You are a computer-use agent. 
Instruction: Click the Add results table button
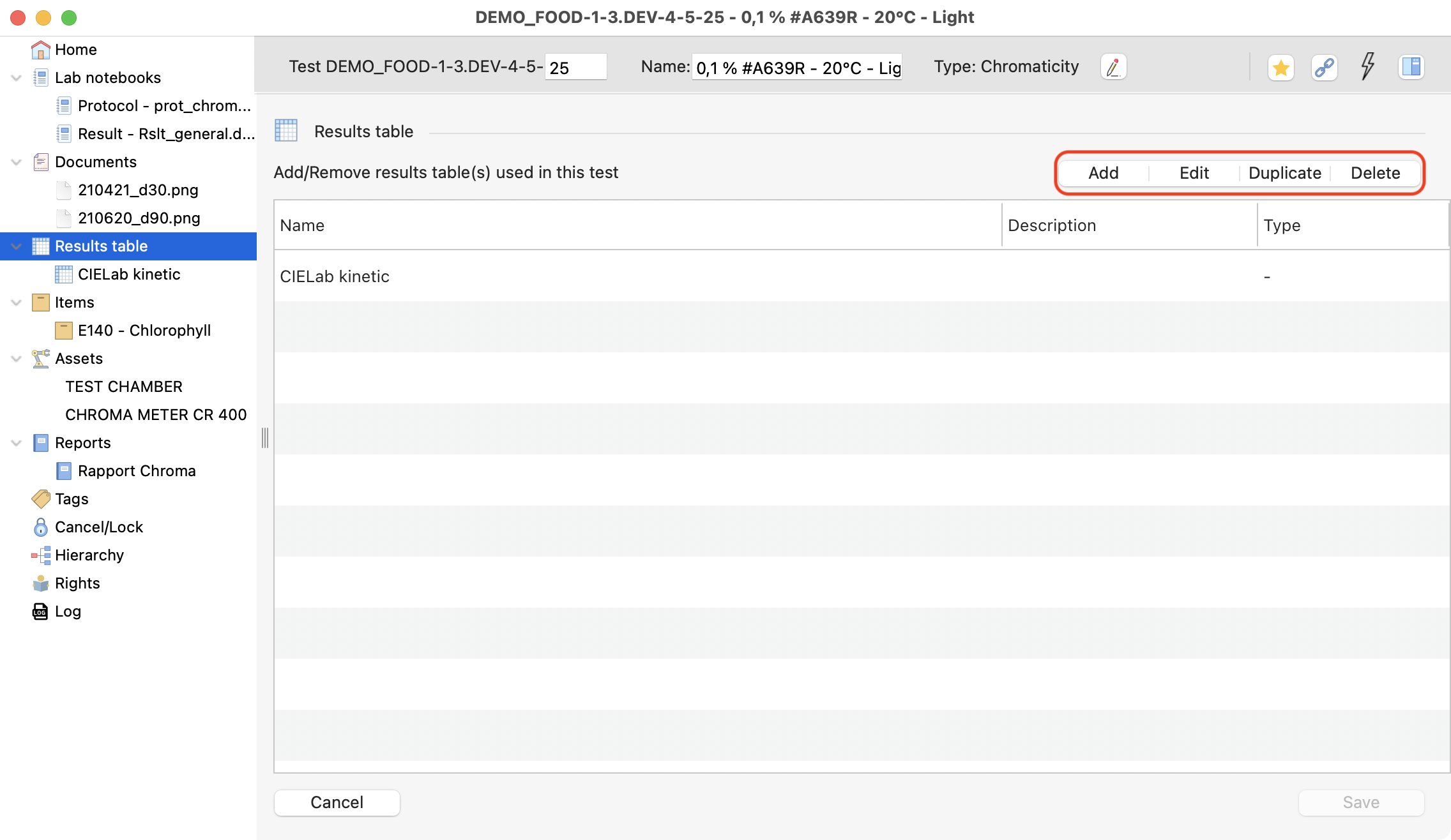pyautogui.click(x=1104, y=173)
